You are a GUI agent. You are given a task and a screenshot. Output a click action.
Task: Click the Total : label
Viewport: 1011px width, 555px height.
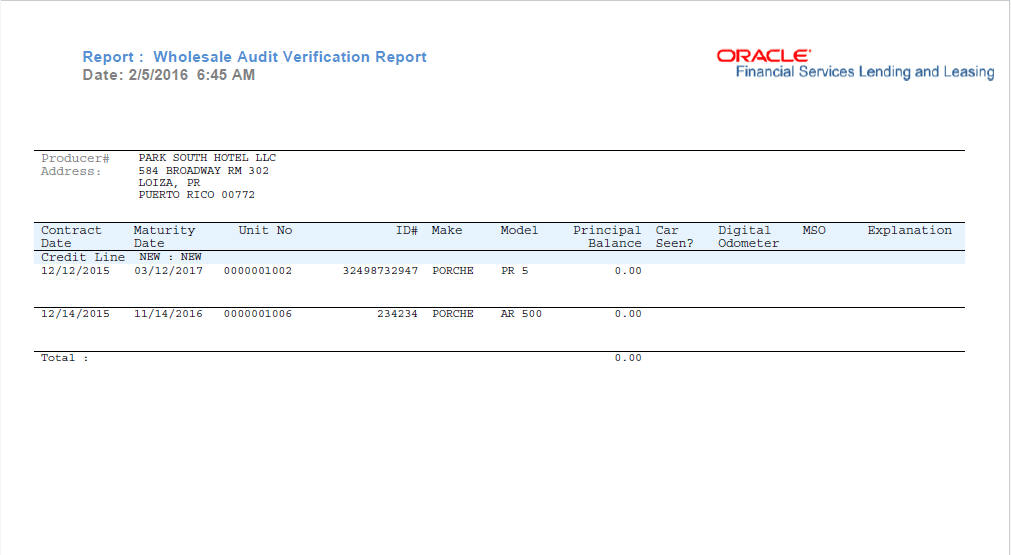click(x=64, y=358)
